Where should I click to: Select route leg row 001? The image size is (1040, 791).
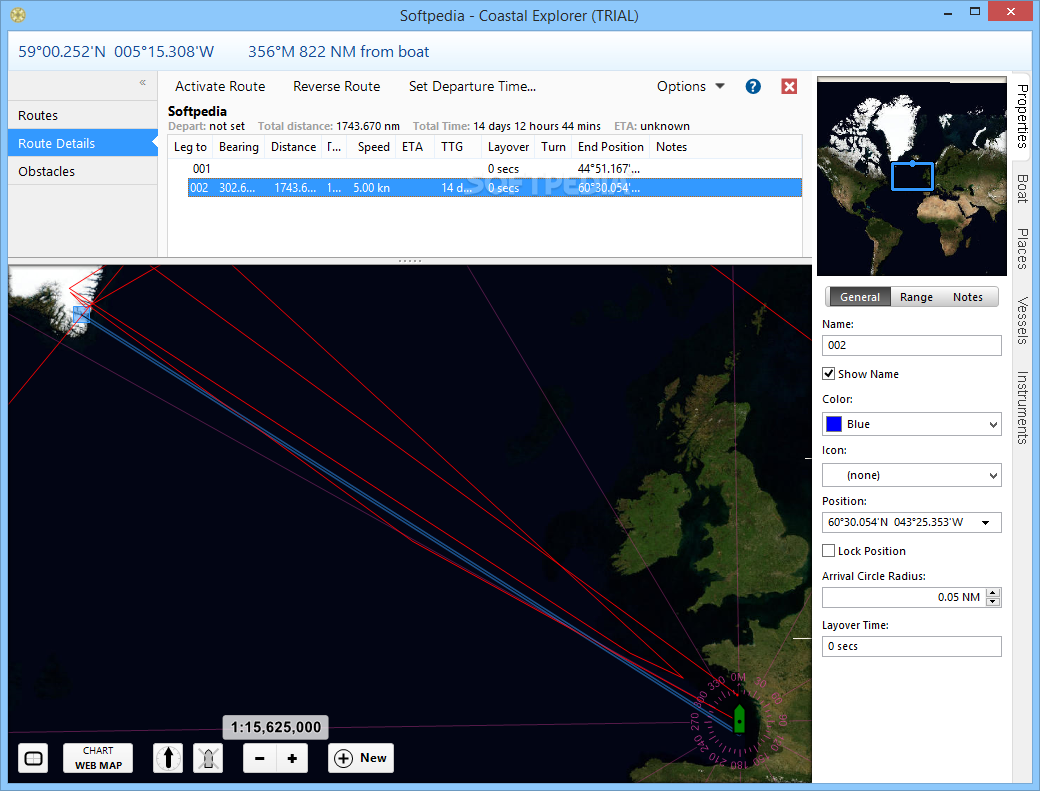(x=494, y=168)
